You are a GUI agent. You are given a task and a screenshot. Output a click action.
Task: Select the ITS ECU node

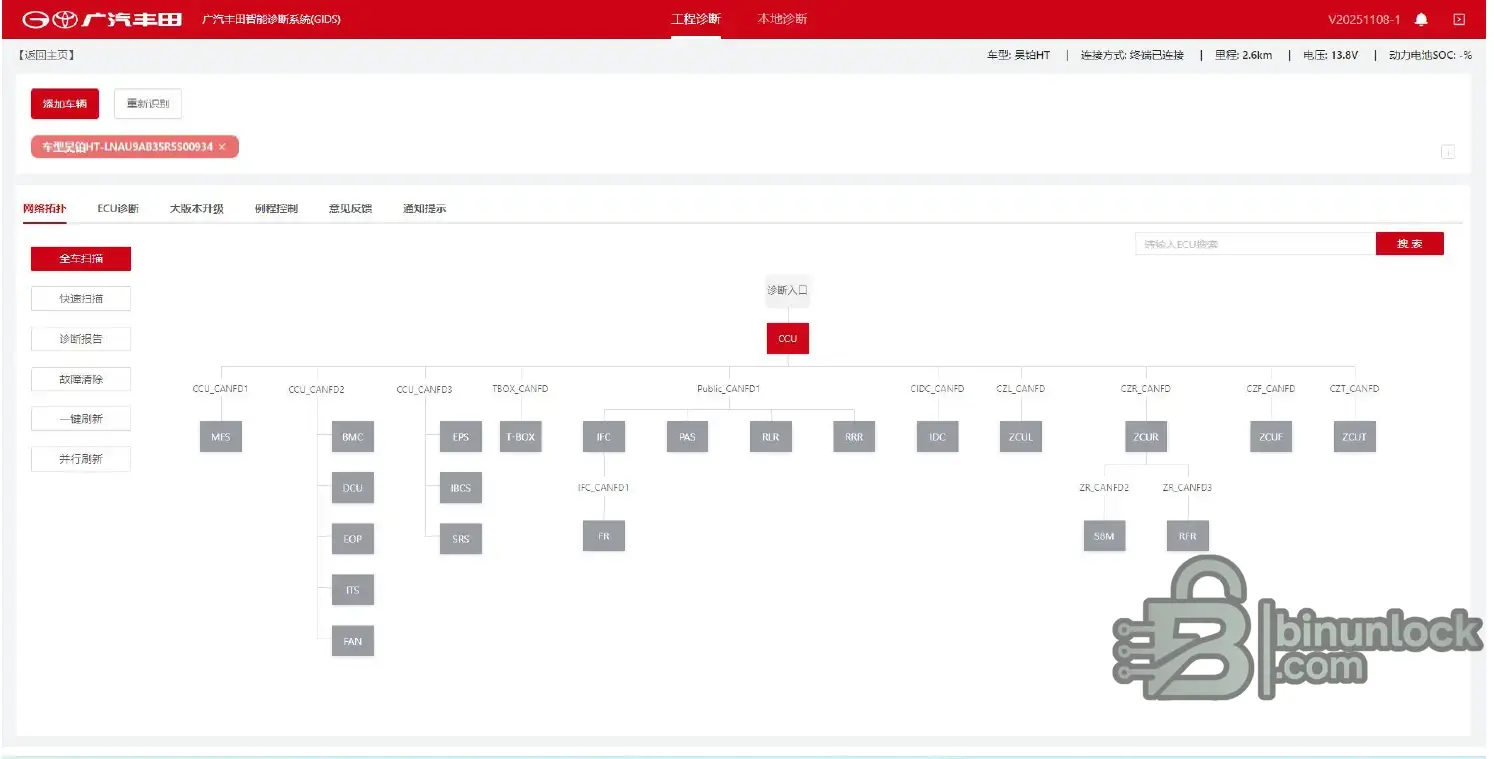[353, 590]
